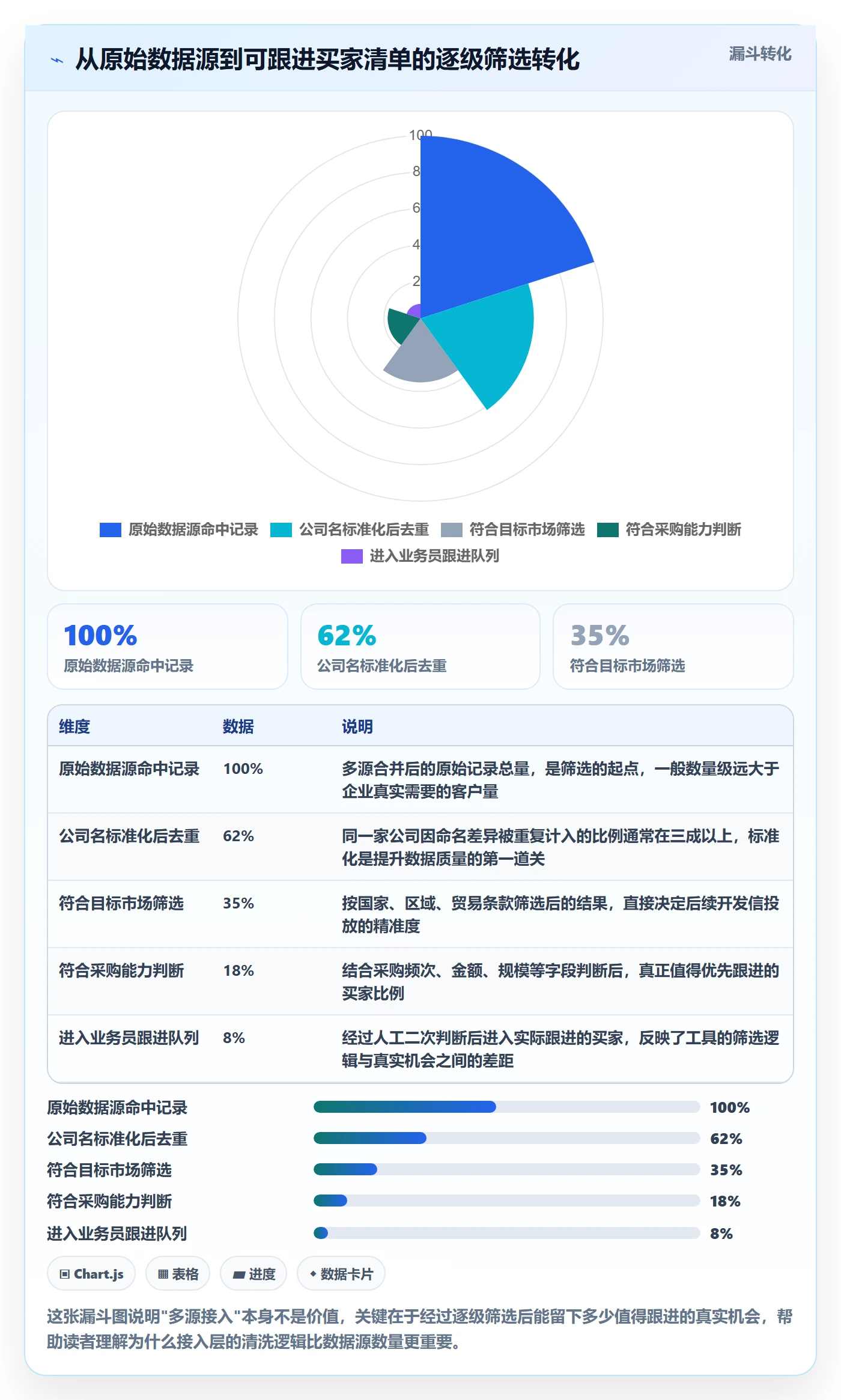Toggle the blue 原始数据源命中记录 legend swatch
Viewport: 841px width, 1400px height.
click(111, 530)
